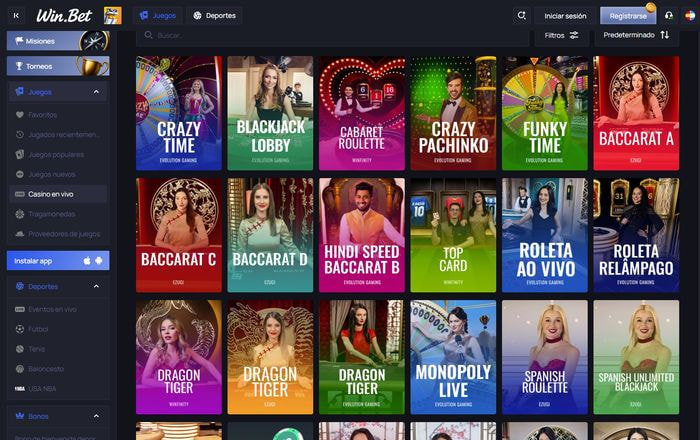Open the green Dragon Tiger card
The height and width of the screenshot is (440, 700).
362,357
